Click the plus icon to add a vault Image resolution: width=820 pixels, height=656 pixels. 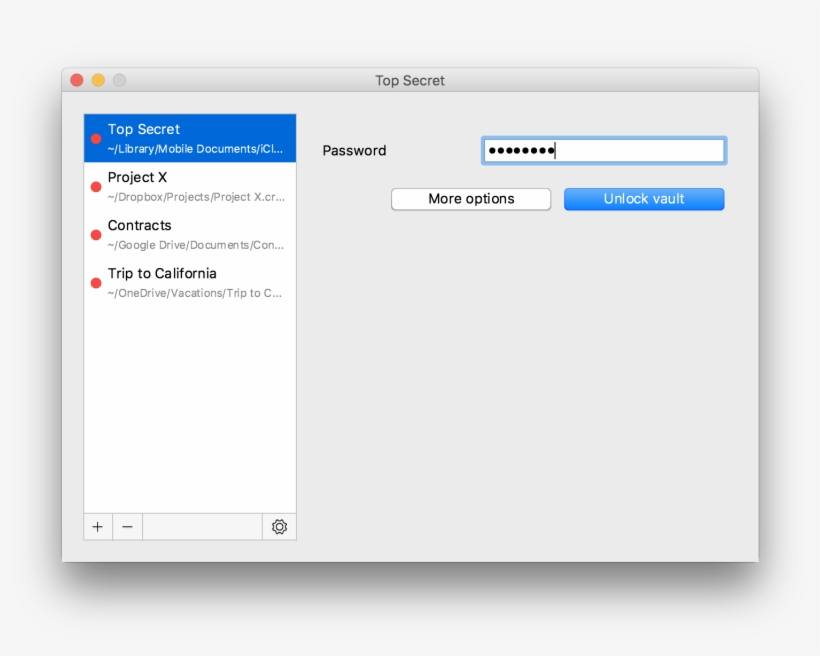coord(97,527)
